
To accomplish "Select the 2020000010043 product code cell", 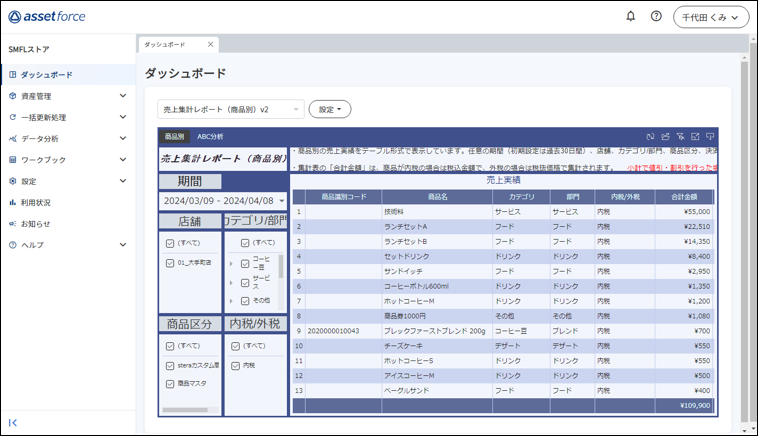I will (344, 331).
